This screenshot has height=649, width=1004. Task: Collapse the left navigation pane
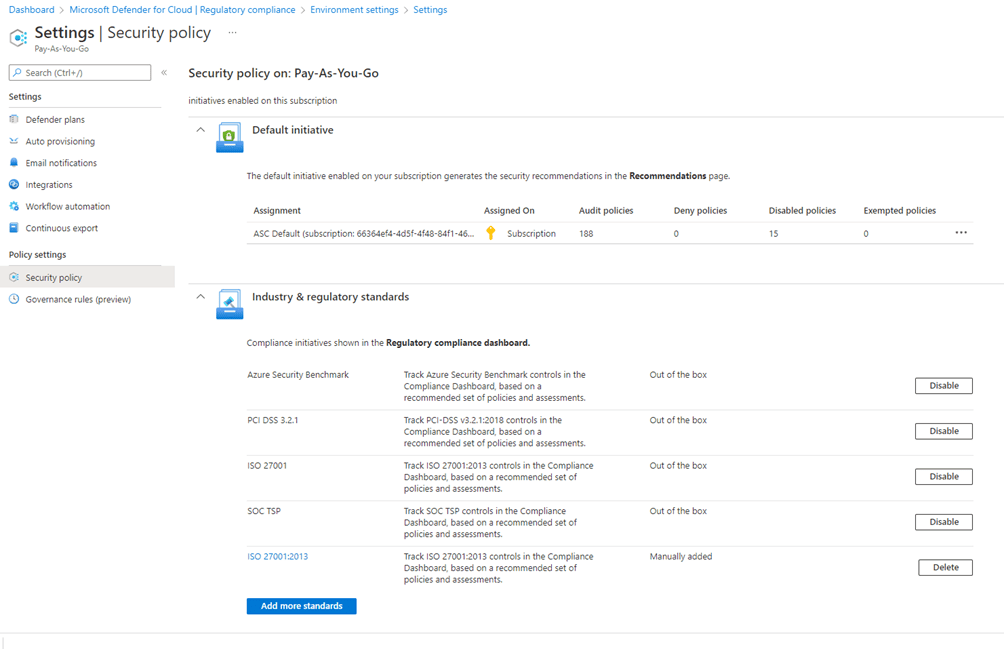[x=164, y=73]
